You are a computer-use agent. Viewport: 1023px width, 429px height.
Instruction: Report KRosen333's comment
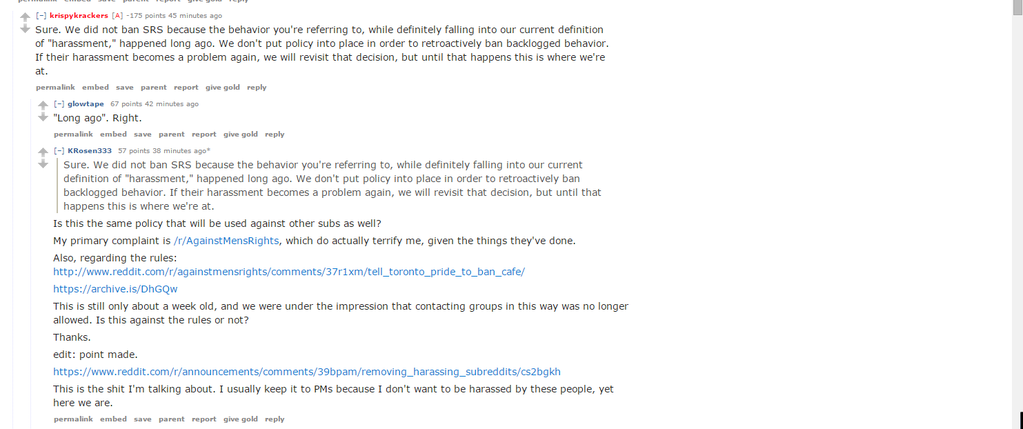click(x=204, y=419)
